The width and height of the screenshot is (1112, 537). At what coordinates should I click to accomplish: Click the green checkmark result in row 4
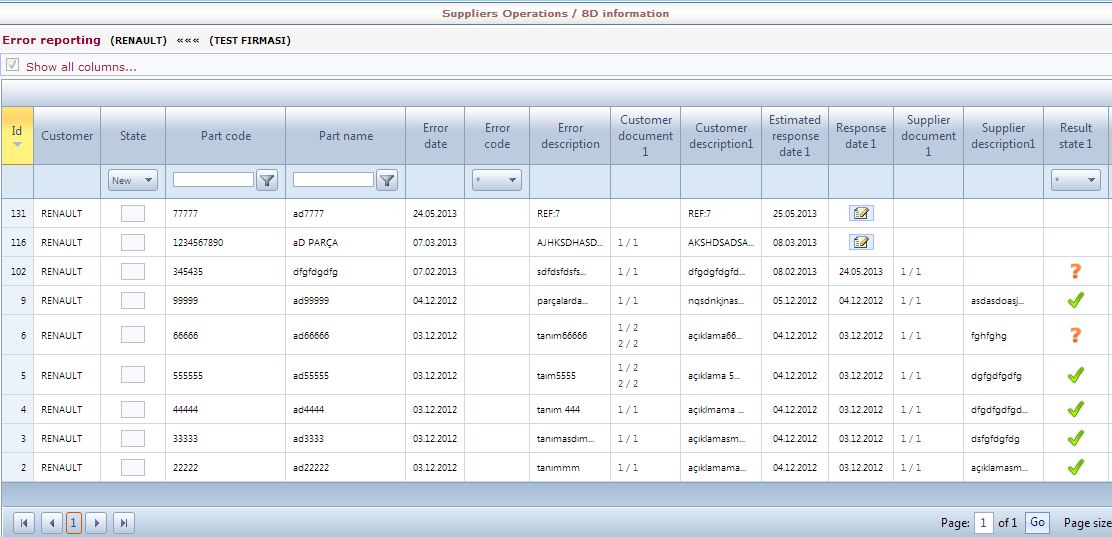1076,409
